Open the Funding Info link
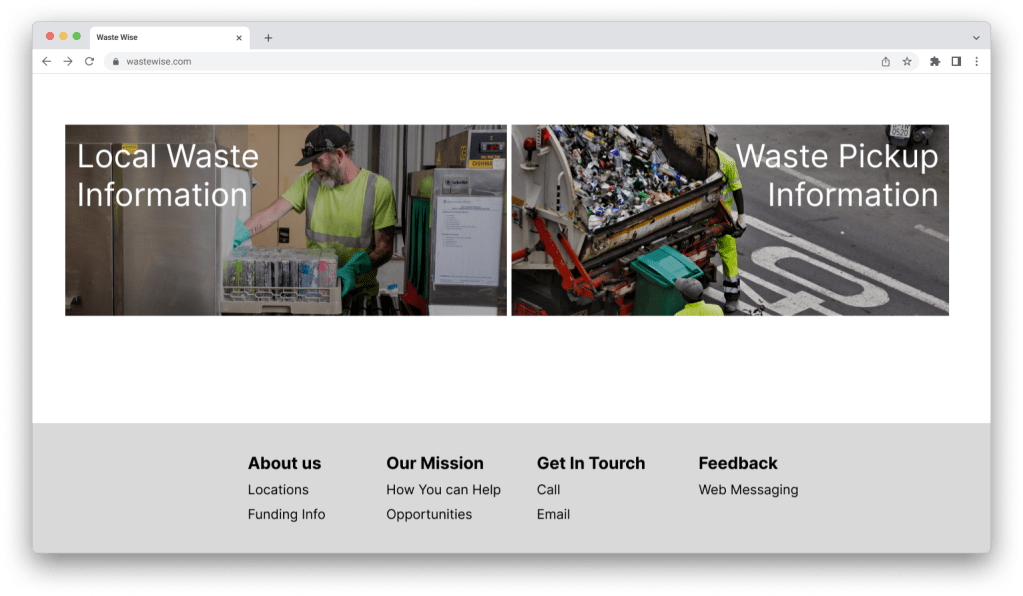The height and width of the screenshot is (596, 1023). [286, 514]
